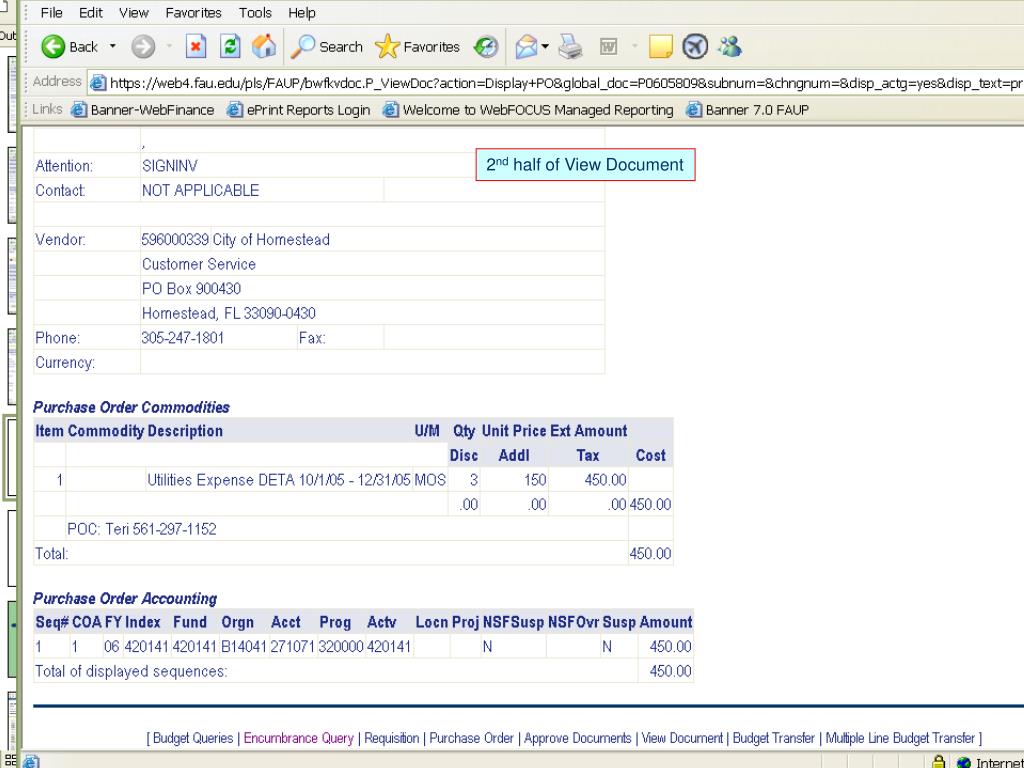Click the Mail envelope icon
The width and height of the screenshot is (1024, 768).
point(526,47)
